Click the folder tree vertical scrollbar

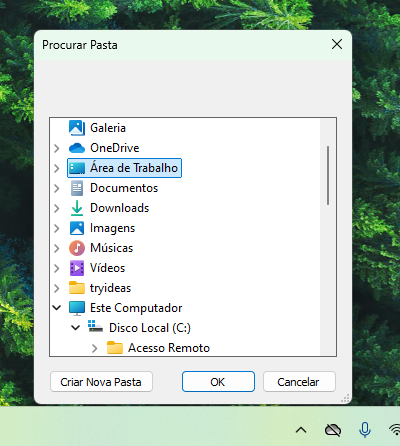point(328,175)
